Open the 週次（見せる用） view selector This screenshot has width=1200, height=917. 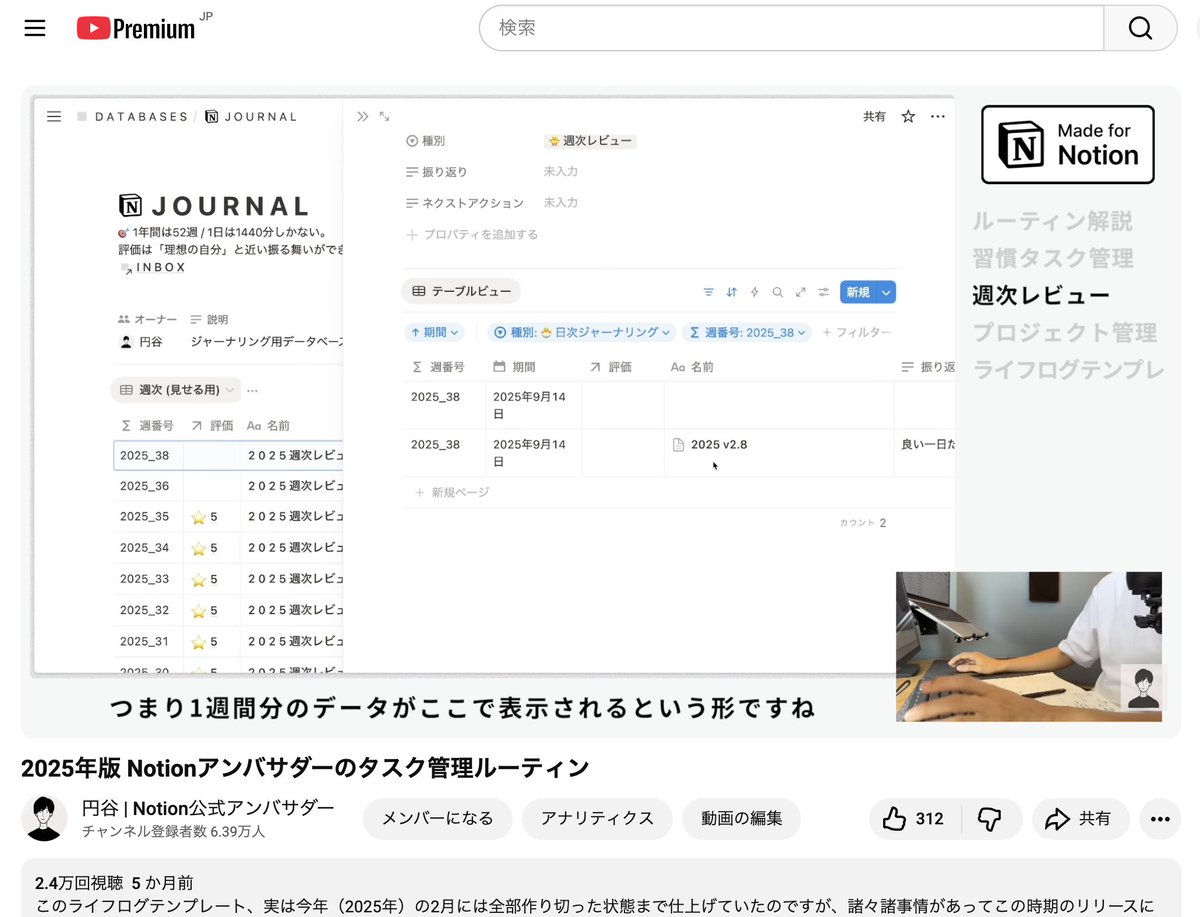click(175, 389)
